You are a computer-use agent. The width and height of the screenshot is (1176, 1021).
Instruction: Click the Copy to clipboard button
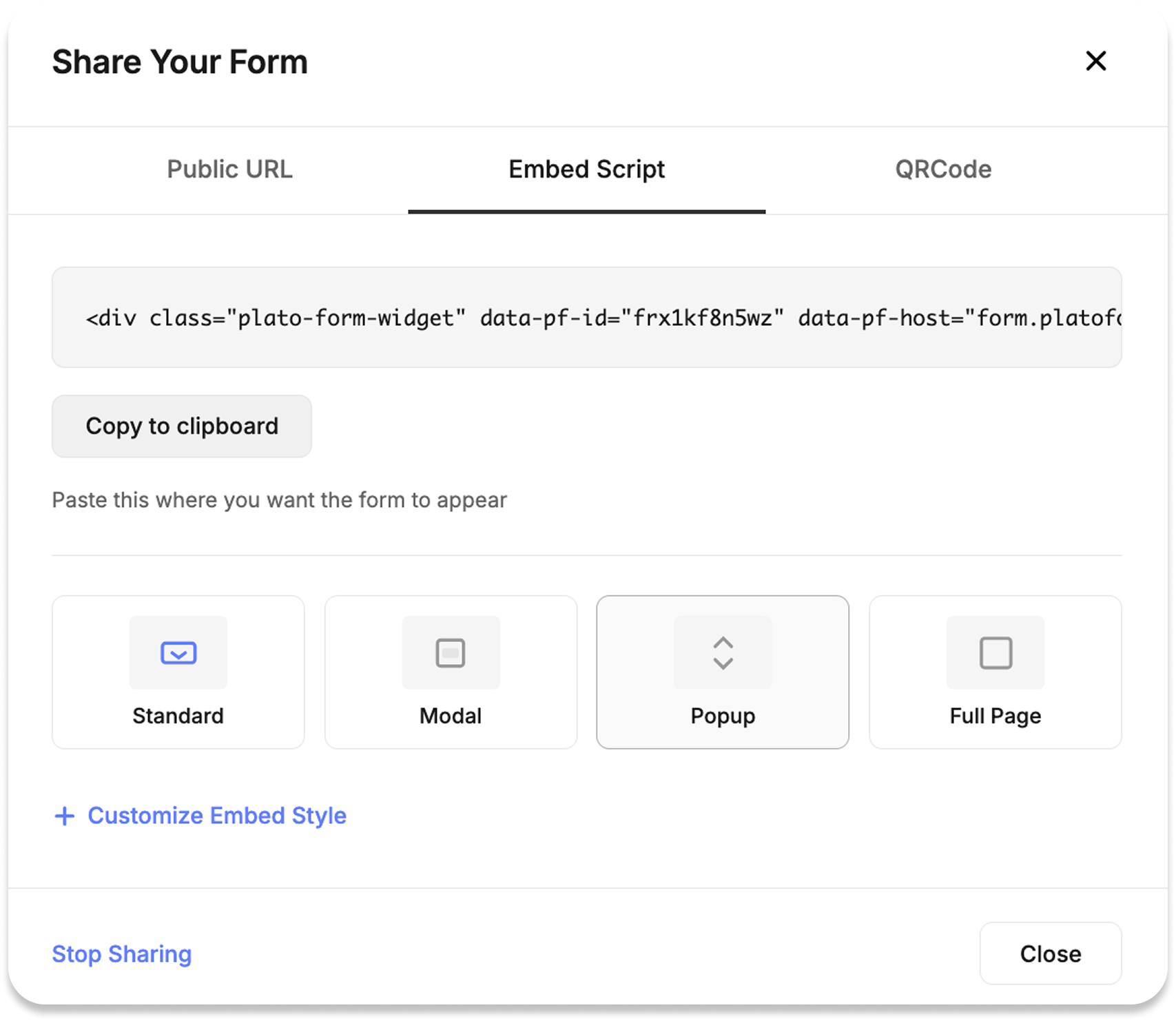181,426
